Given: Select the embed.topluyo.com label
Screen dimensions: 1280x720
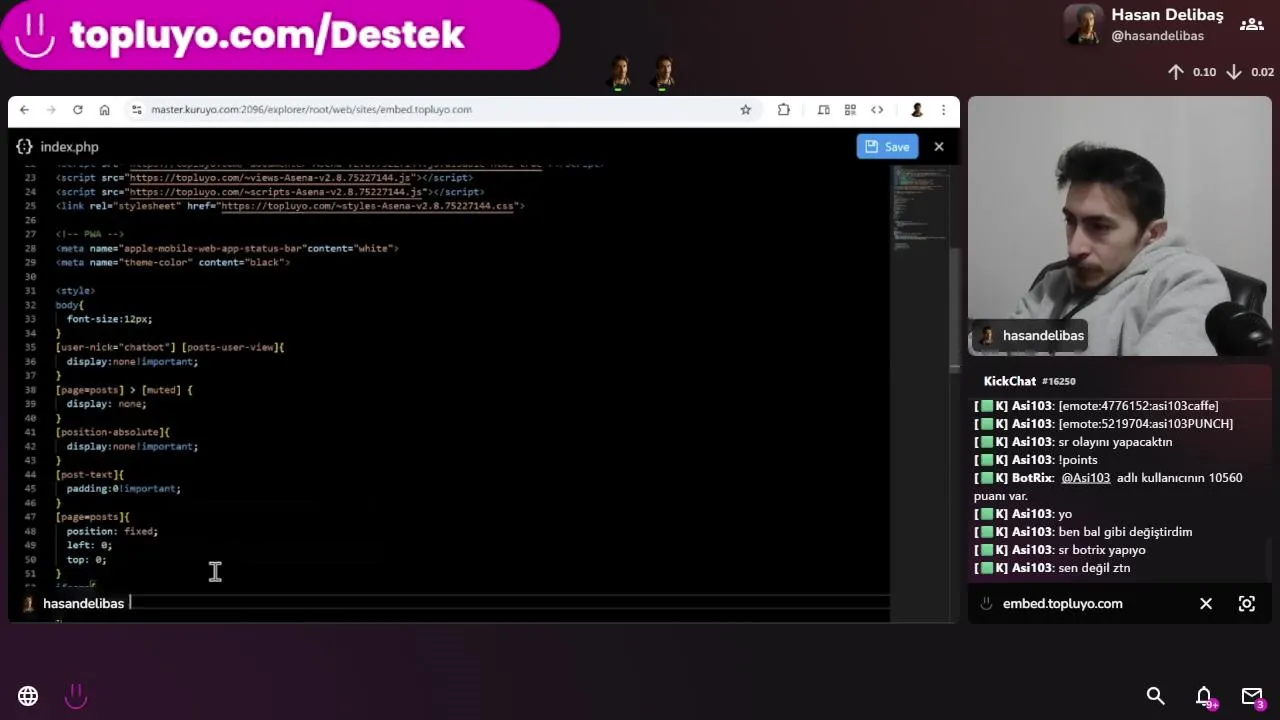Looking at the screenshot, I should coord(1062,604).
